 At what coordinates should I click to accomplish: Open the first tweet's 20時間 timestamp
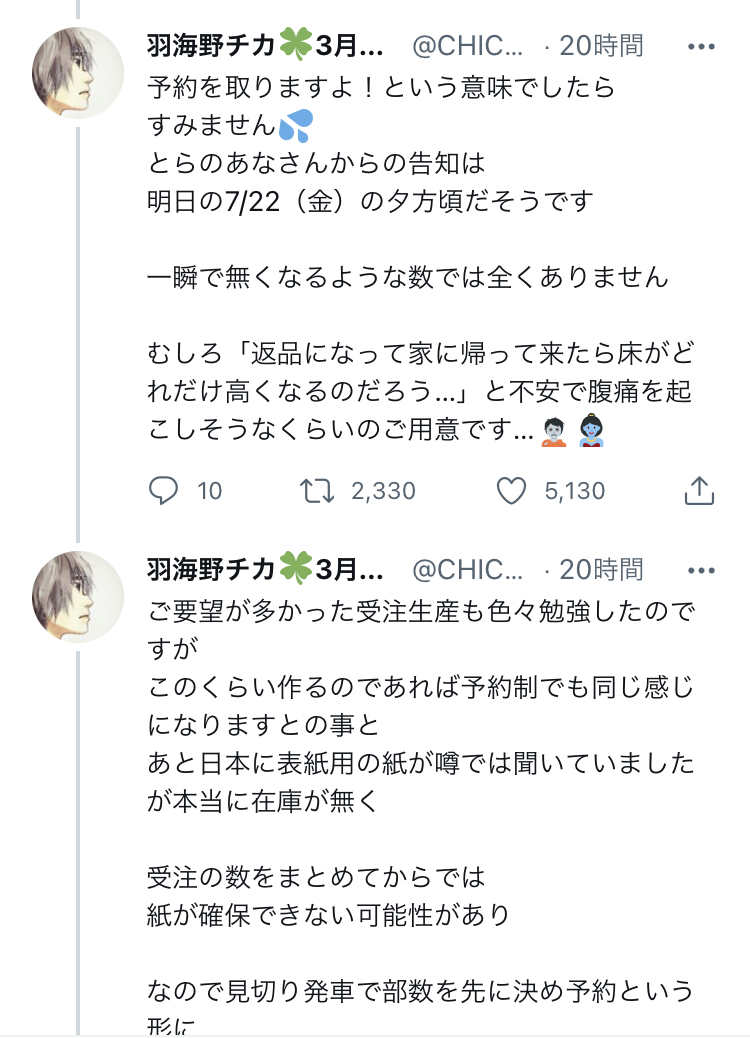tap(601, 46)
